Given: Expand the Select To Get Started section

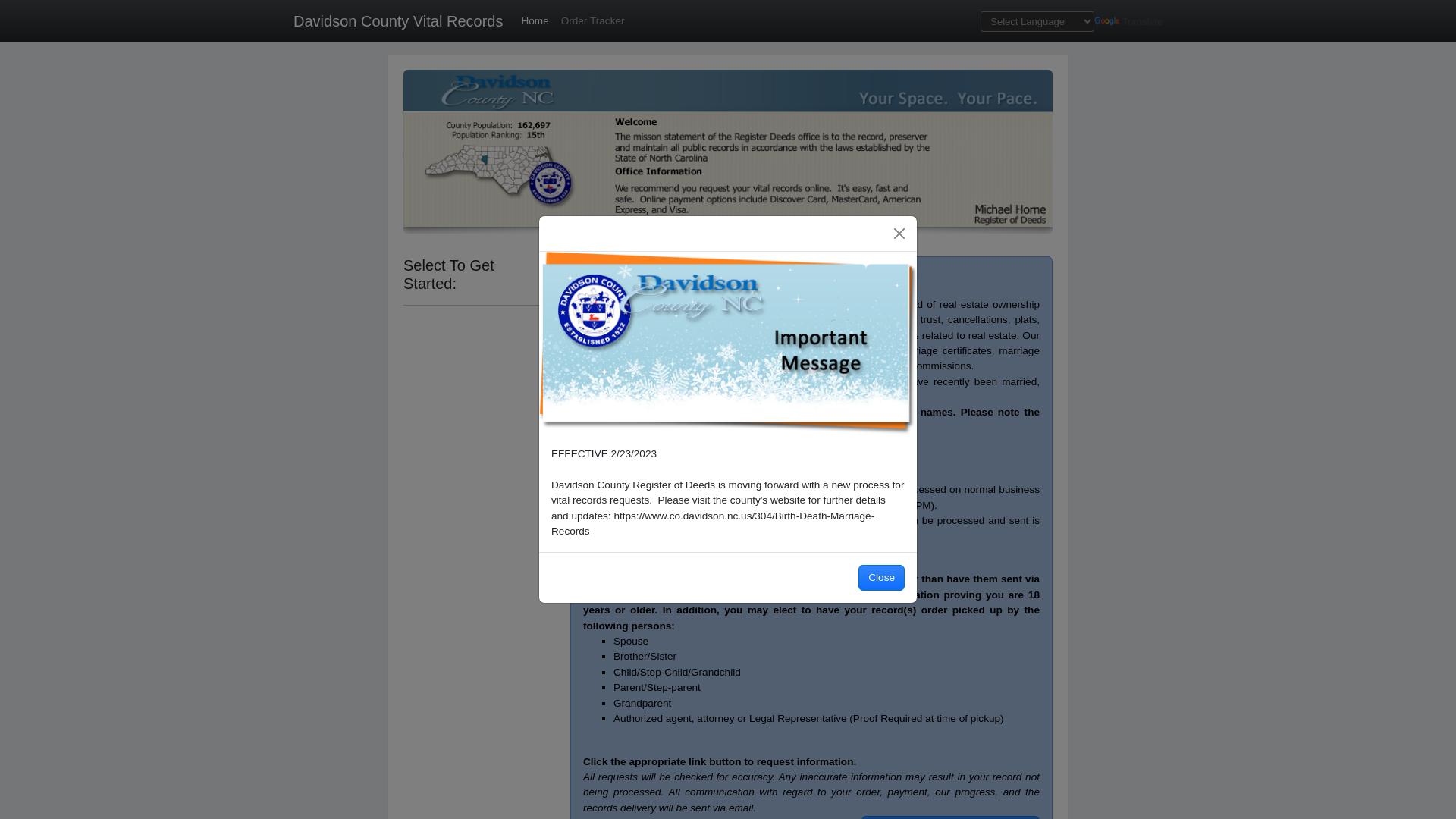Looking at the screenshot, I should click(449, 275).
